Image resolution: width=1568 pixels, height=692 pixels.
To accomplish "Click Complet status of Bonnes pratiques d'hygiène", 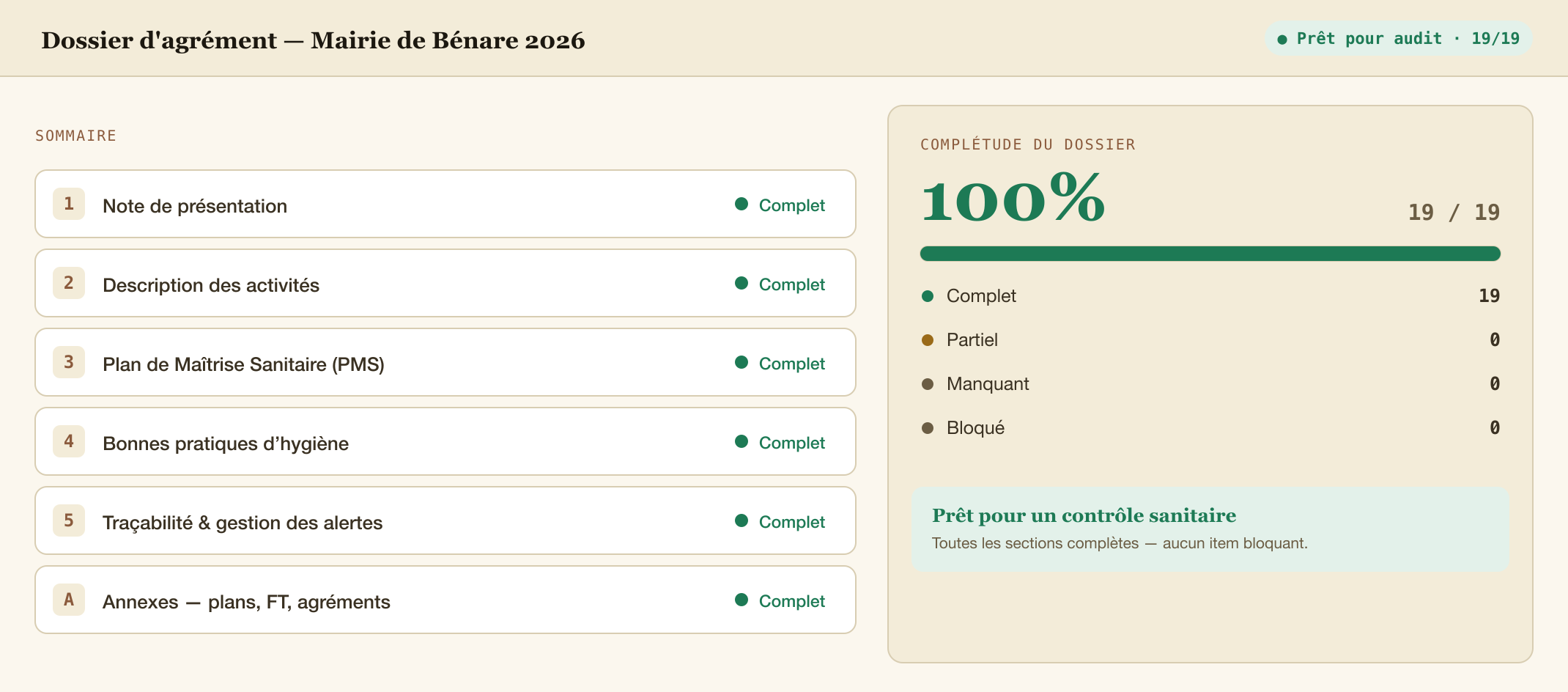I will click(780, 443).
